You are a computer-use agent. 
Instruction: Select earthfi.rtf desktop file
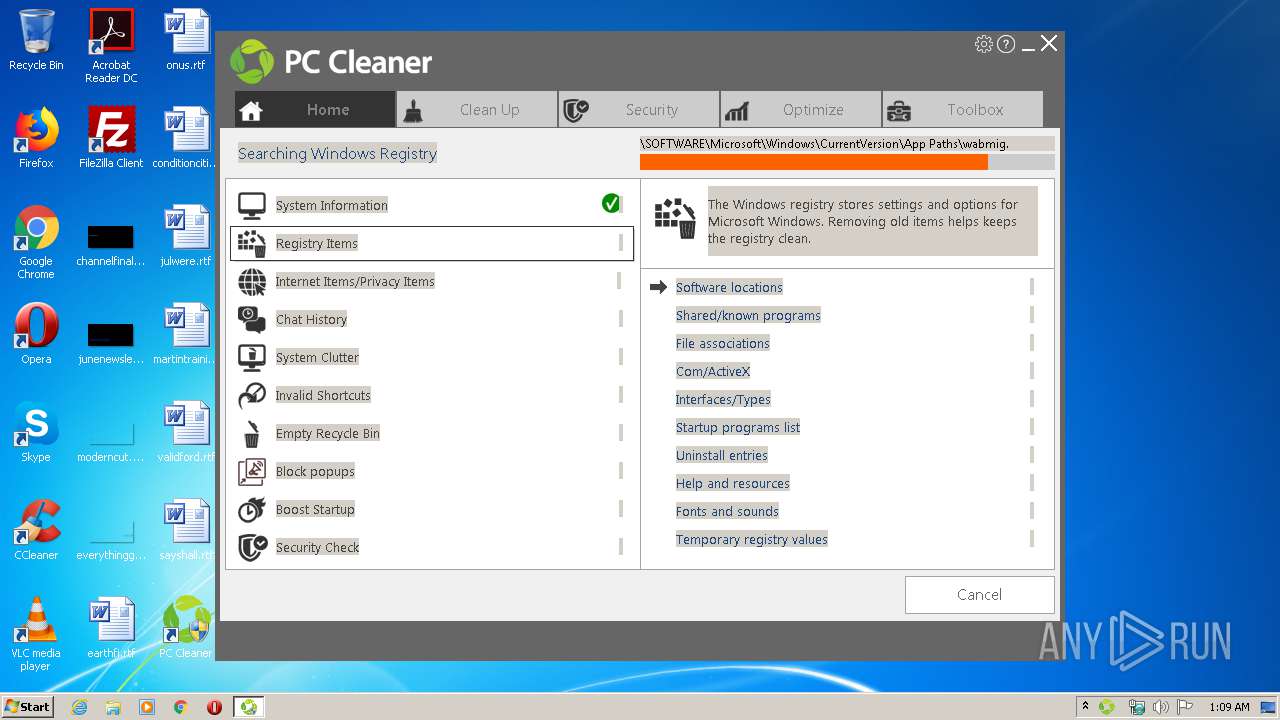111,628
